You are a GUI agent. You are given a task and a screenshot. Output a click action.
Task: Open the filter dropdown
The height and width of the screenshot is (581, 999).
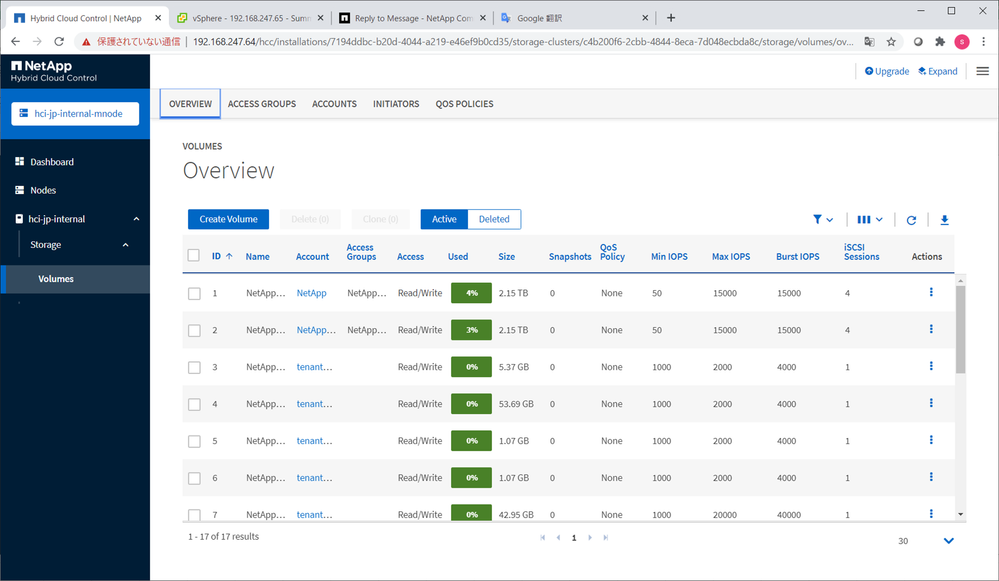(823, 220)
